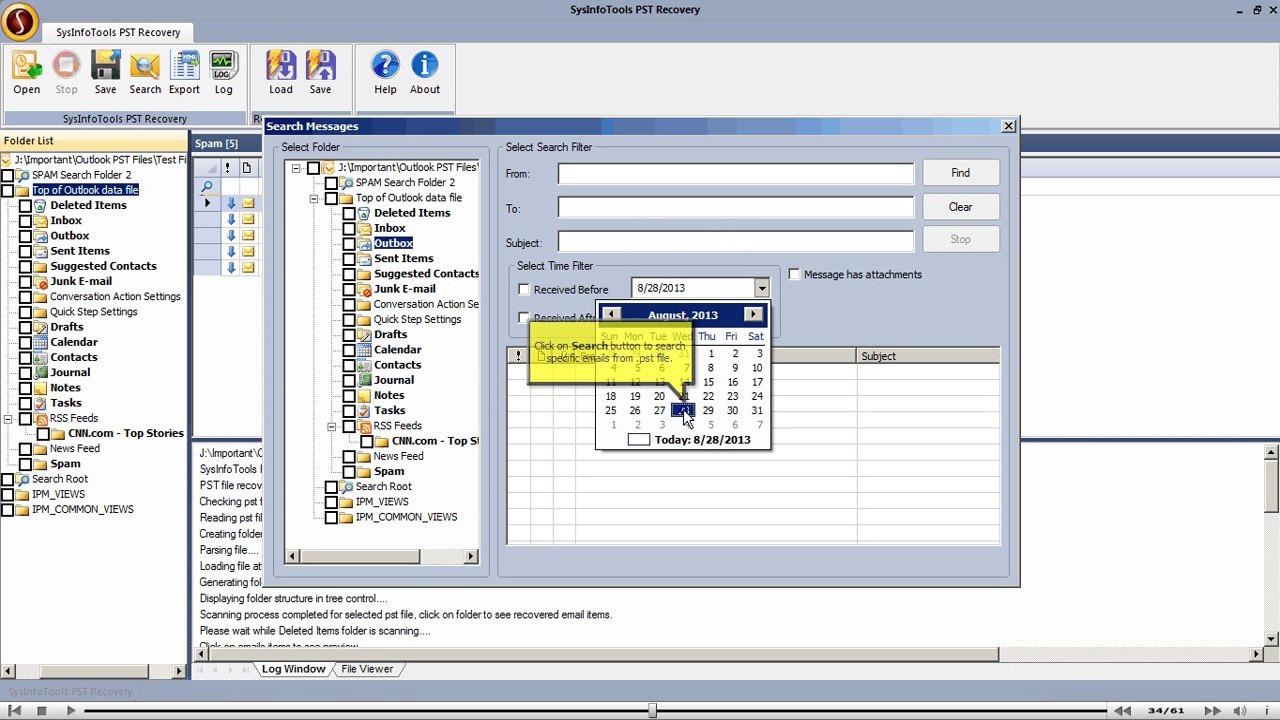1280x720 pixels.
Task: Select August 15 in calendar
Action: [x=708, y=382]
